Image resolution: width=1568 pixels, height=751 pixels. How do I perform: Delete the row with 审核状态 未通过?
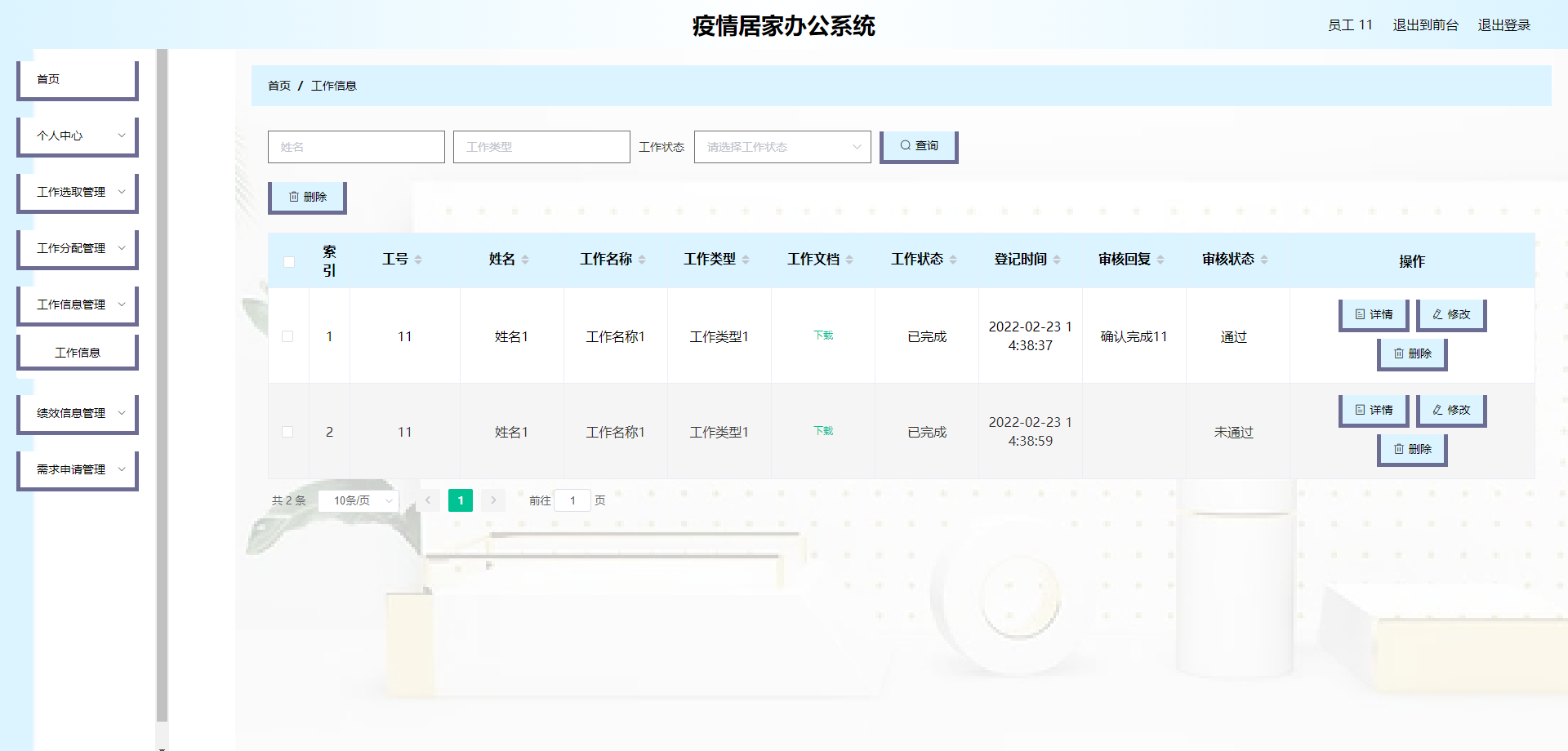coord(1412,450)
